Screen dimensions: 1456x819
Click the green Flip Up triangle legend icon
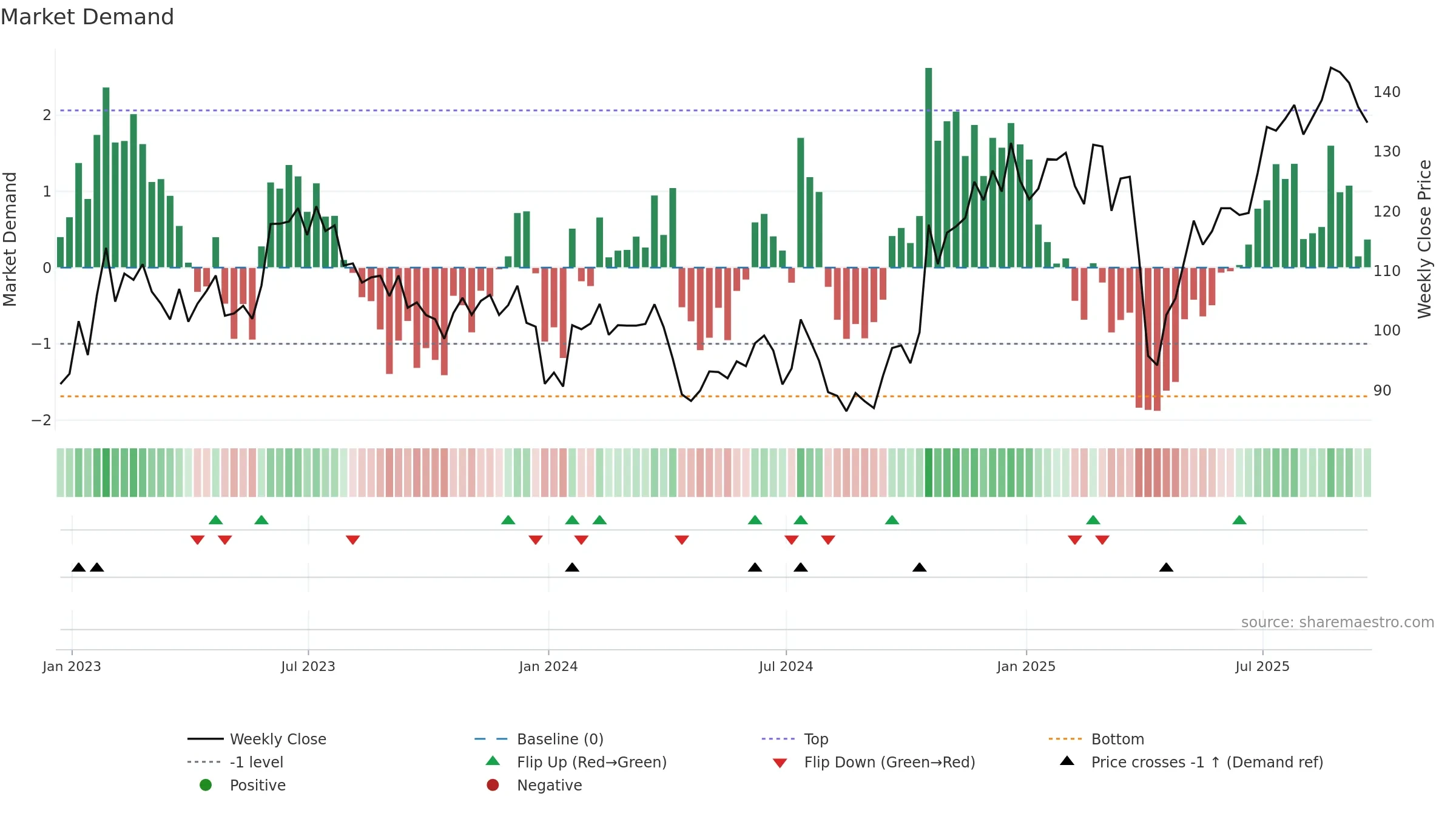click(493, 761)
